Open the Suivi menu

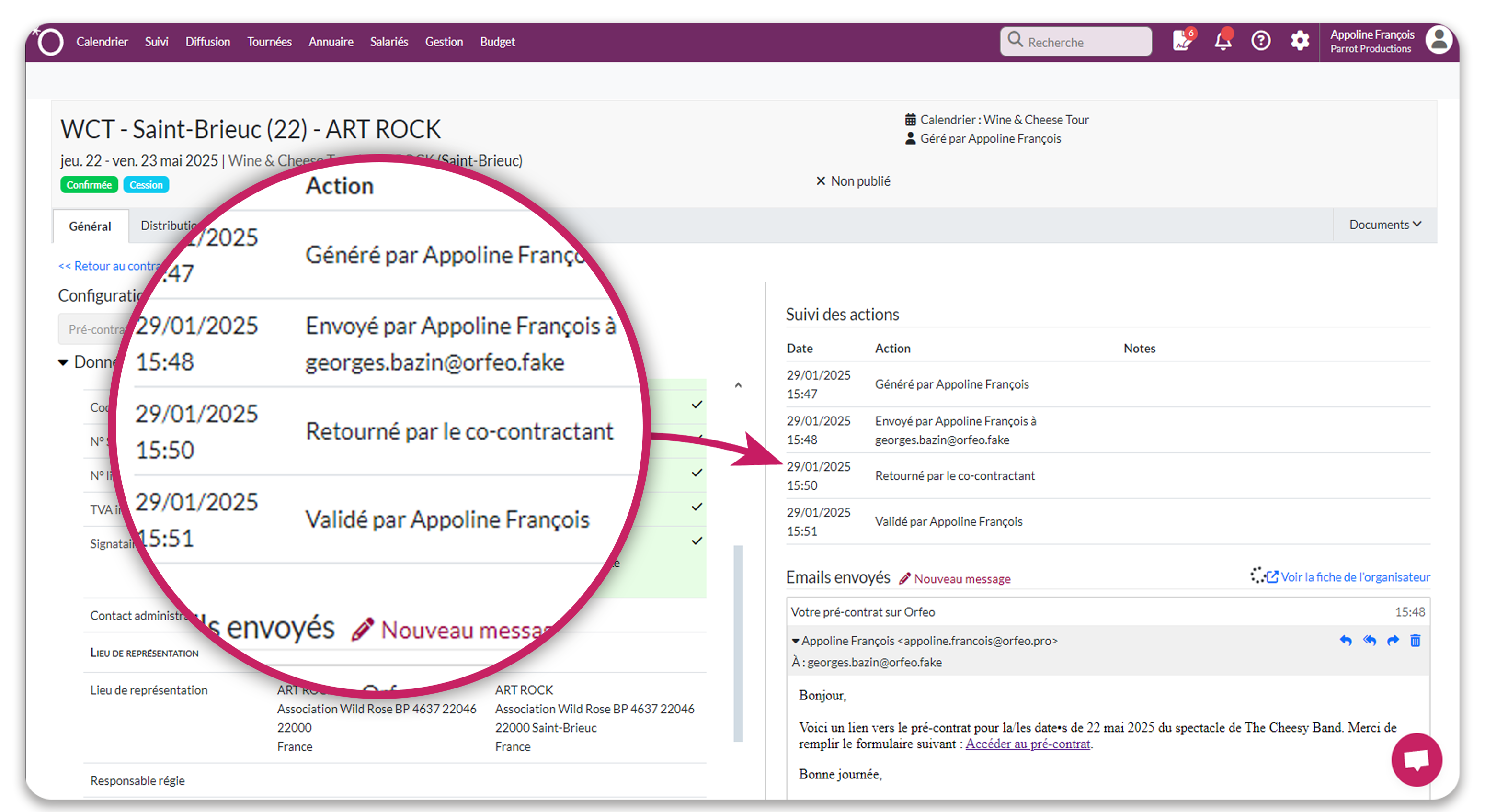point(156,42)
